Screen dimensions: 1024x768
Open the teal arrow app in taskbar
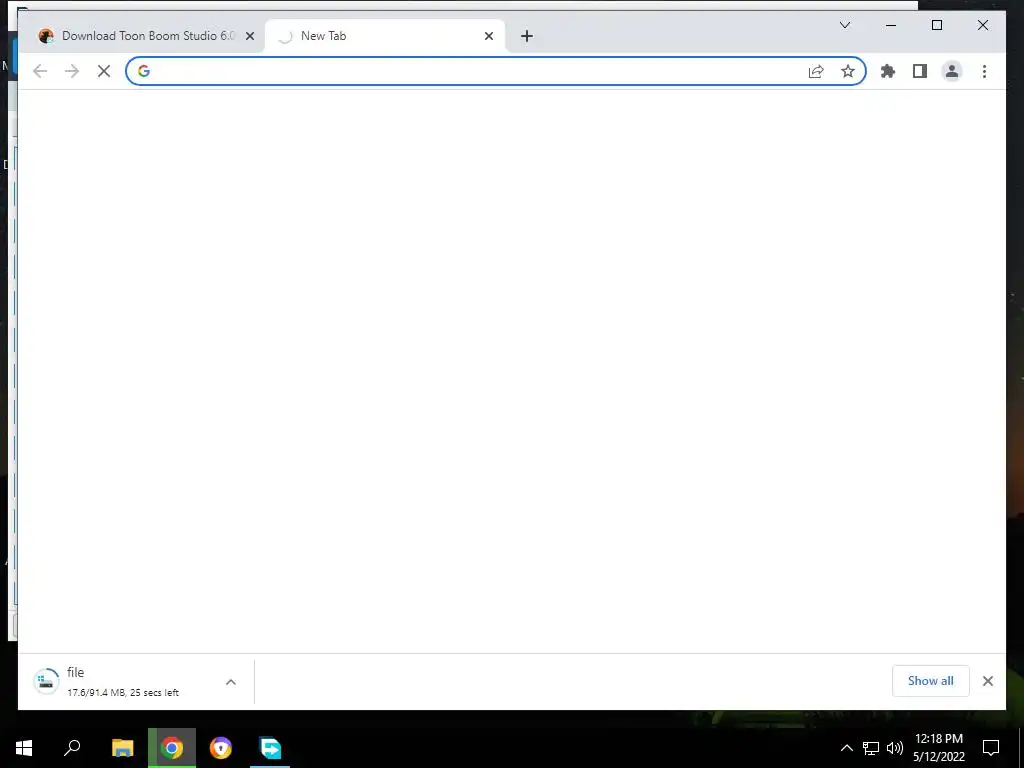click(270, 748)
